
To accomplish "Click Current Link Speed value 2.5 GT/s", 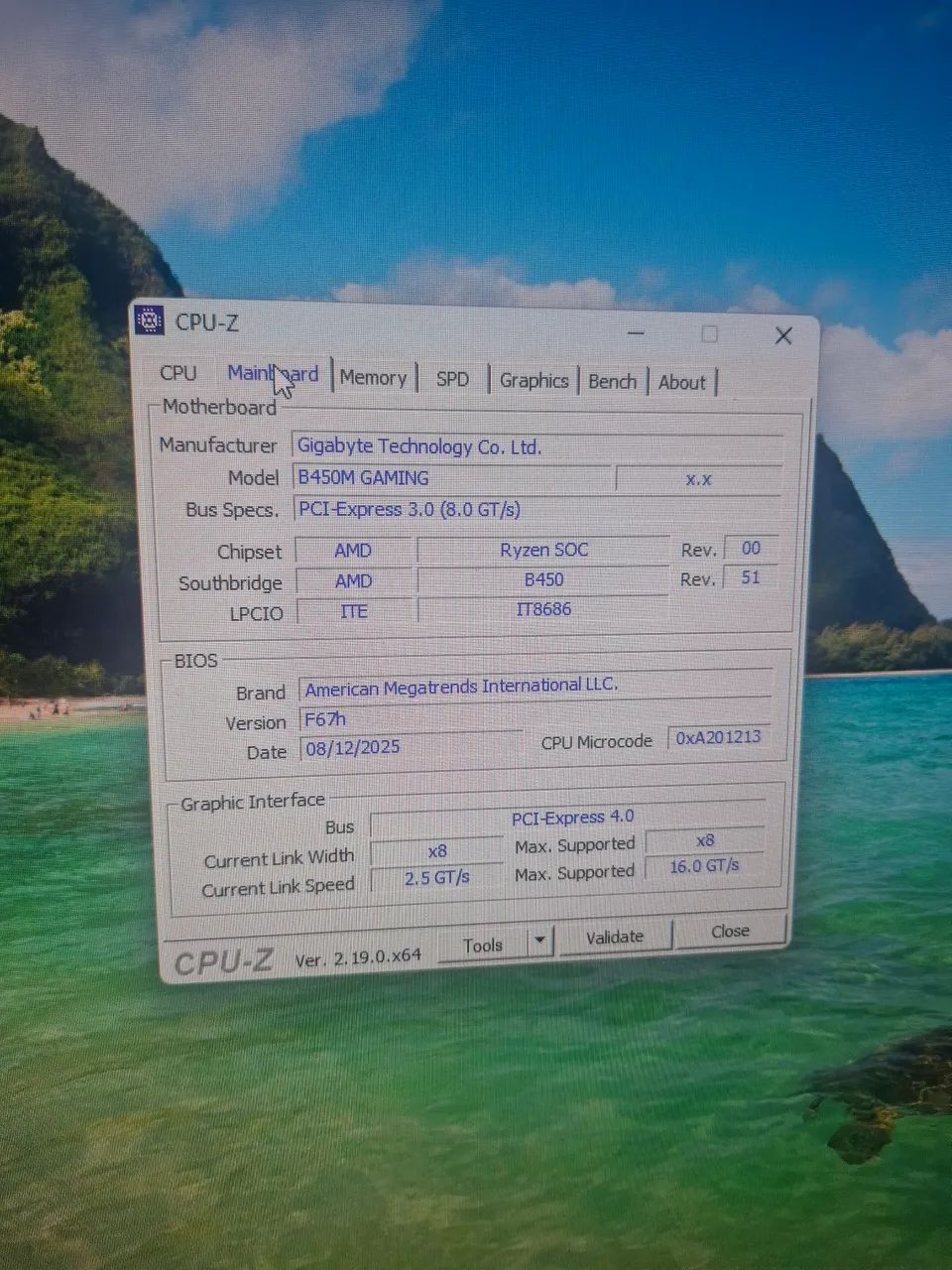I will [437, 878].
